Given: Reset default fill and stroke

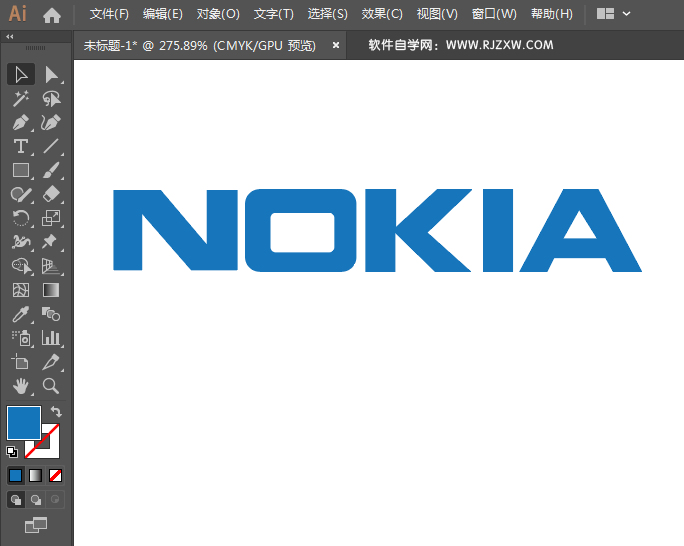Looking at the screenshot, I should [x=12, y=452].
